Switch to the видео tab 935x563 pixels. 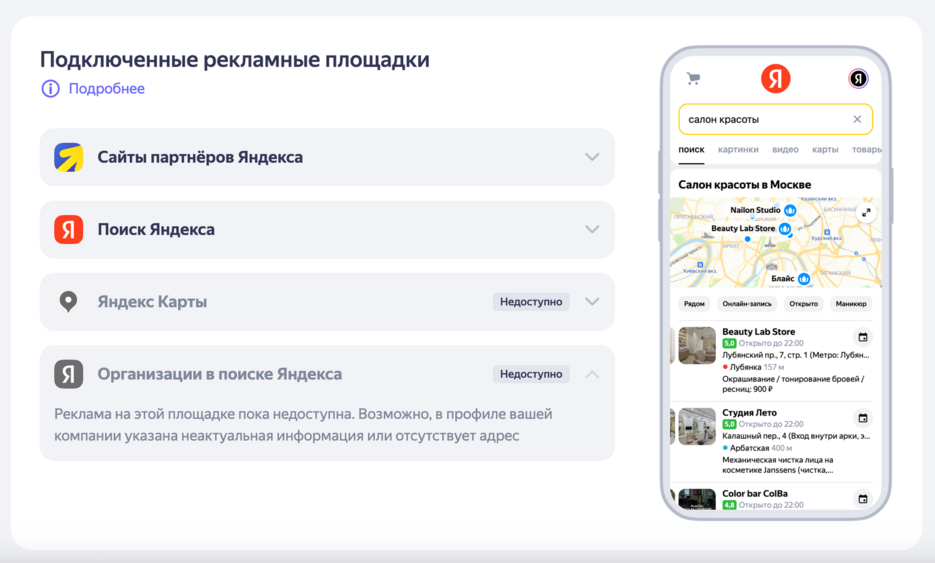pos(785,149)
